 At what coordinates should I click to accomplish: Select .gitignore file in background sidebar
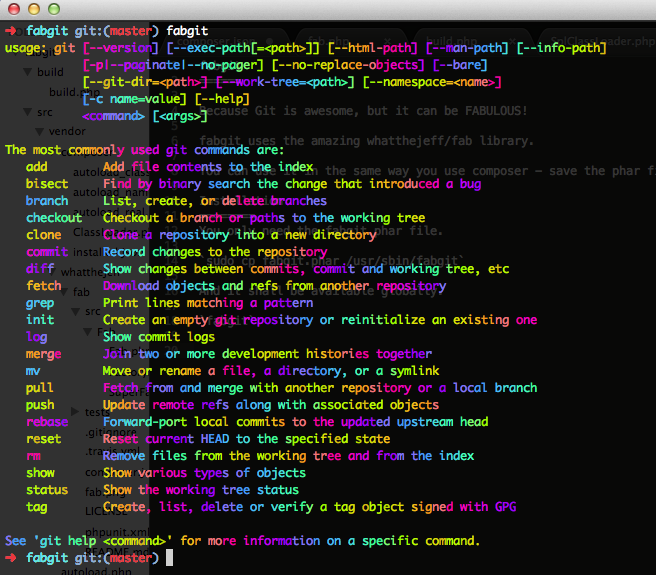(111, 433)
